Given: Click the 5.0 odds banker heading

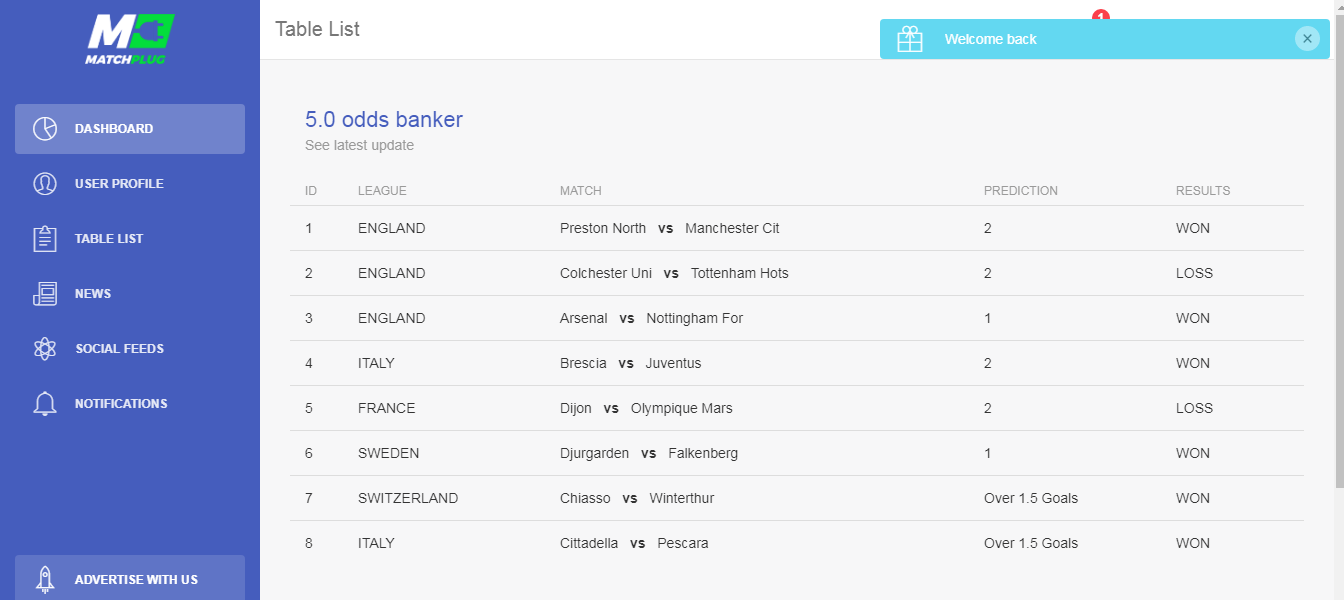Looking at the screenshot, I should [384, 120].
